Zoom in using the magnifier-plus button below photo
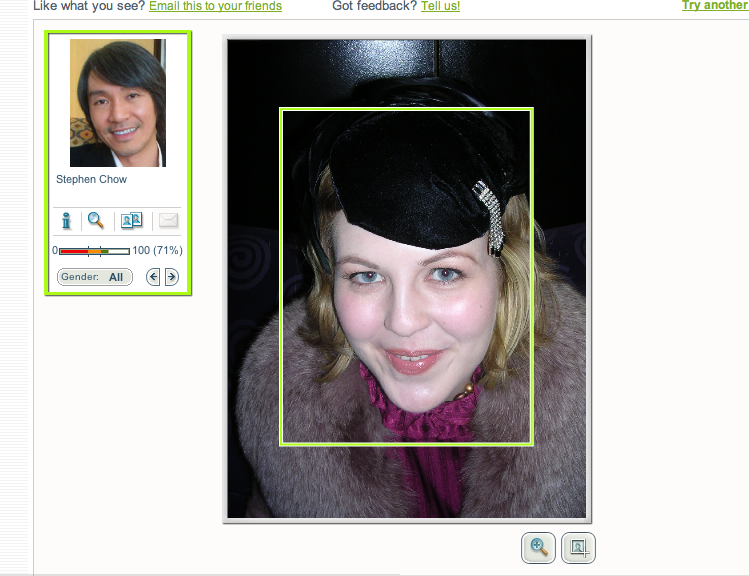 point(539,547)
